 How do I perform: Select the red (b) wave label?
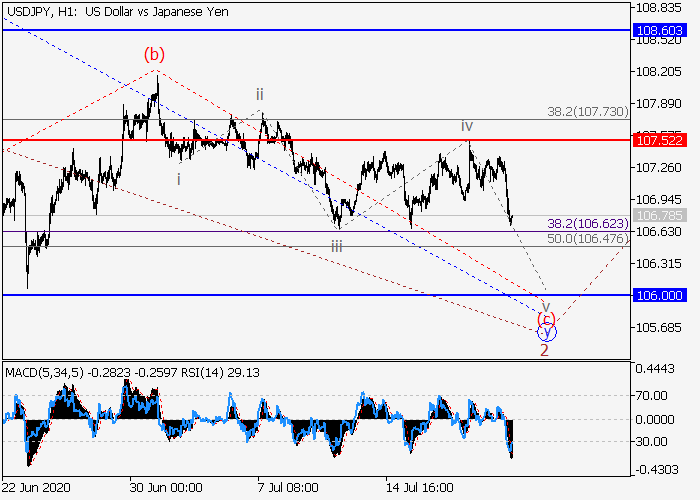(x=153, y=54)
